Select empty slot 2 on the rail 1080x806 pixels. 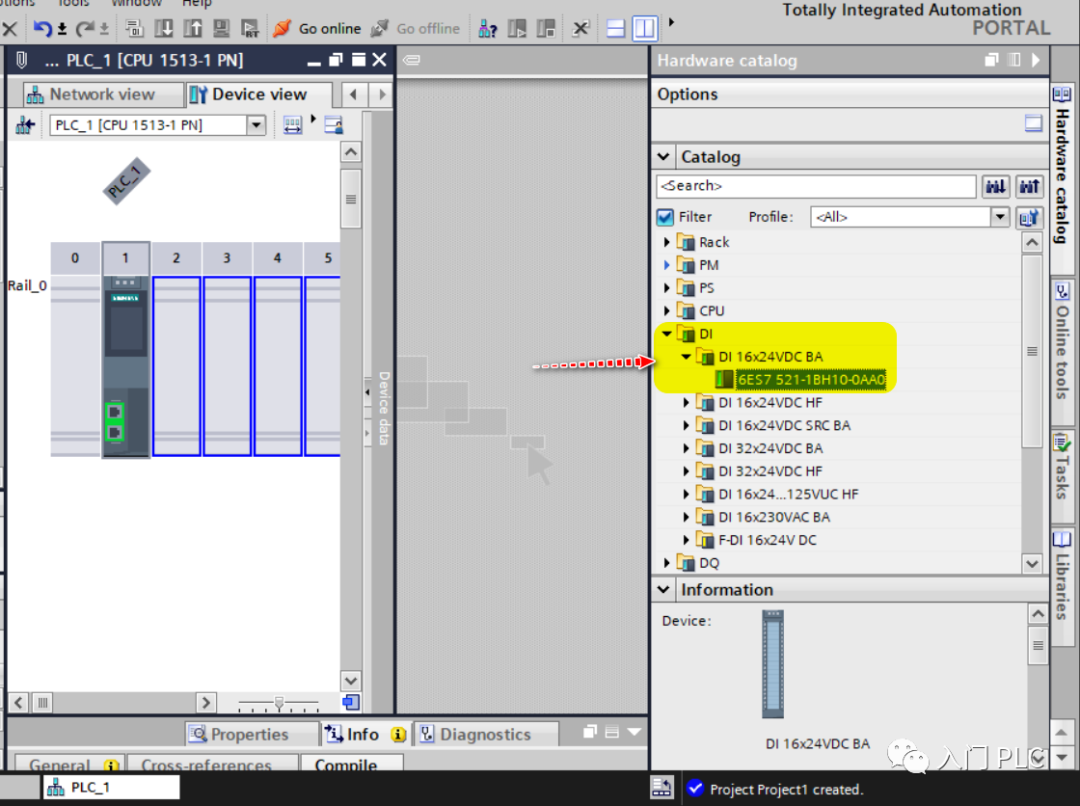(176, 366)
